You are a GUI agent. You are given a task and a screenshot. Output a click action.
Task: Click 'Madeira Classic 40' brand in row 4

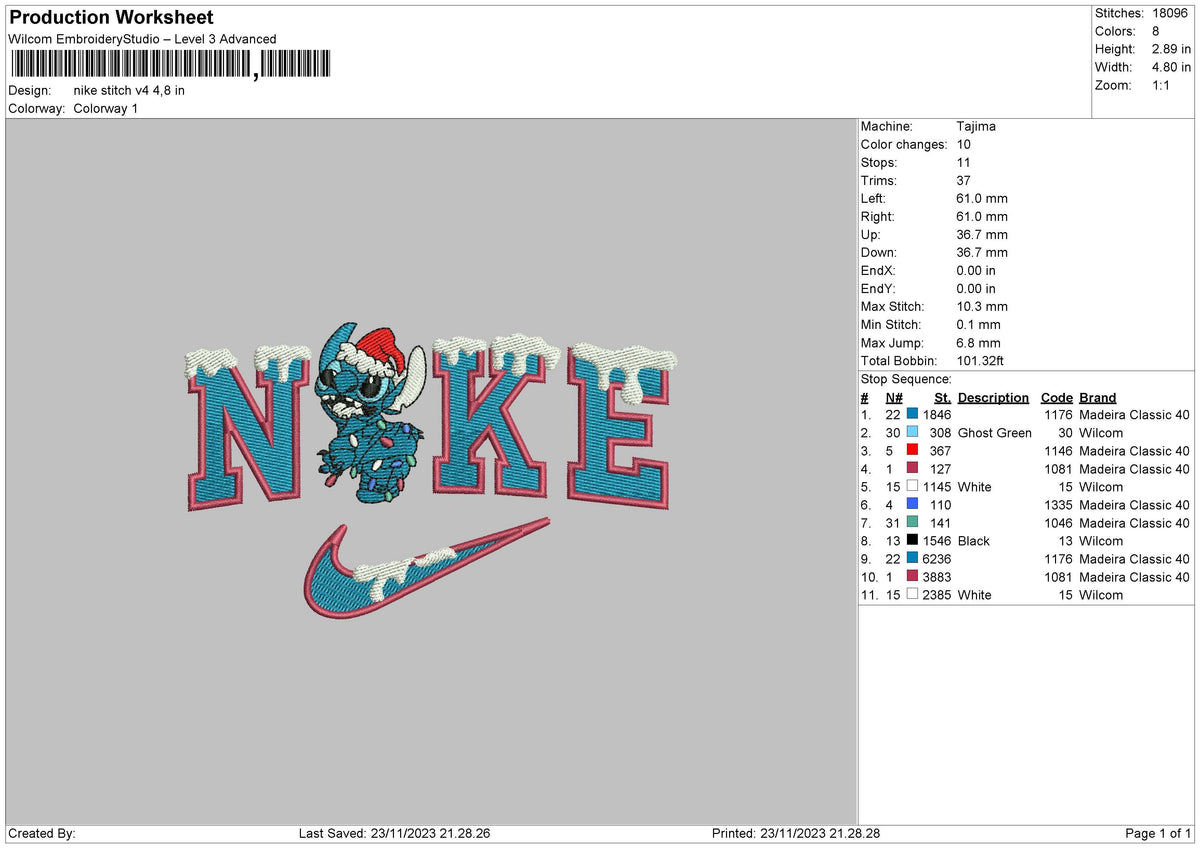[1135, 469]
